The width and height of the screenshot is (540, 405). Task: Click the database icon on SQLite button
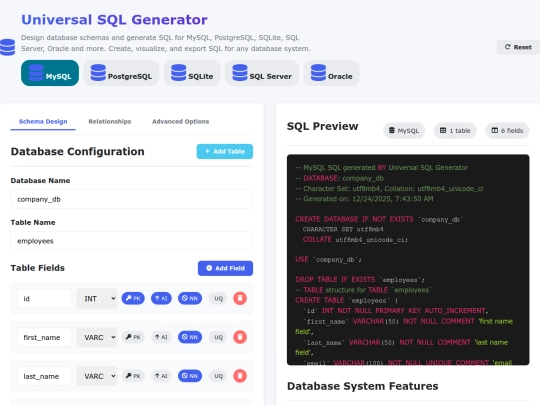coord(178,73)
